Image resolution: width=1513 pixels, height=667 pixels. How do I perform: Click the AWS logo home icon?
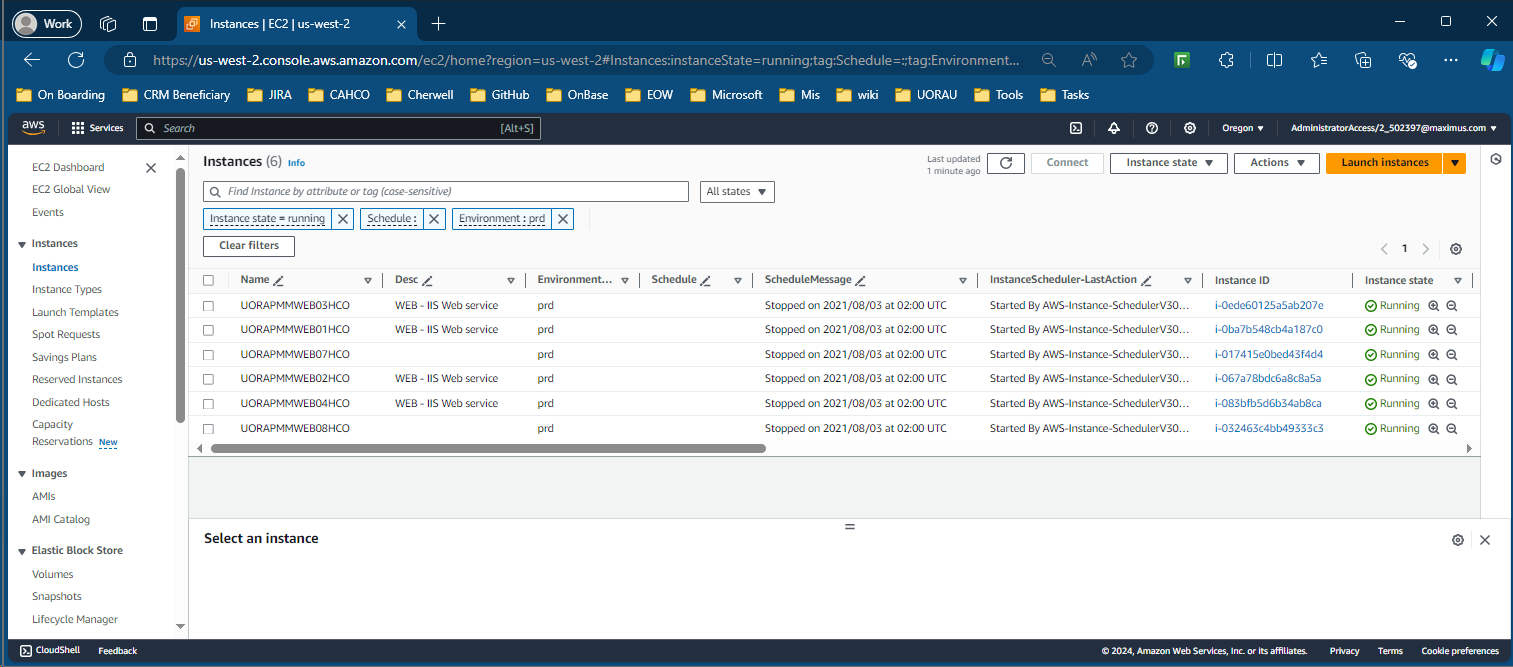(34, 127)
